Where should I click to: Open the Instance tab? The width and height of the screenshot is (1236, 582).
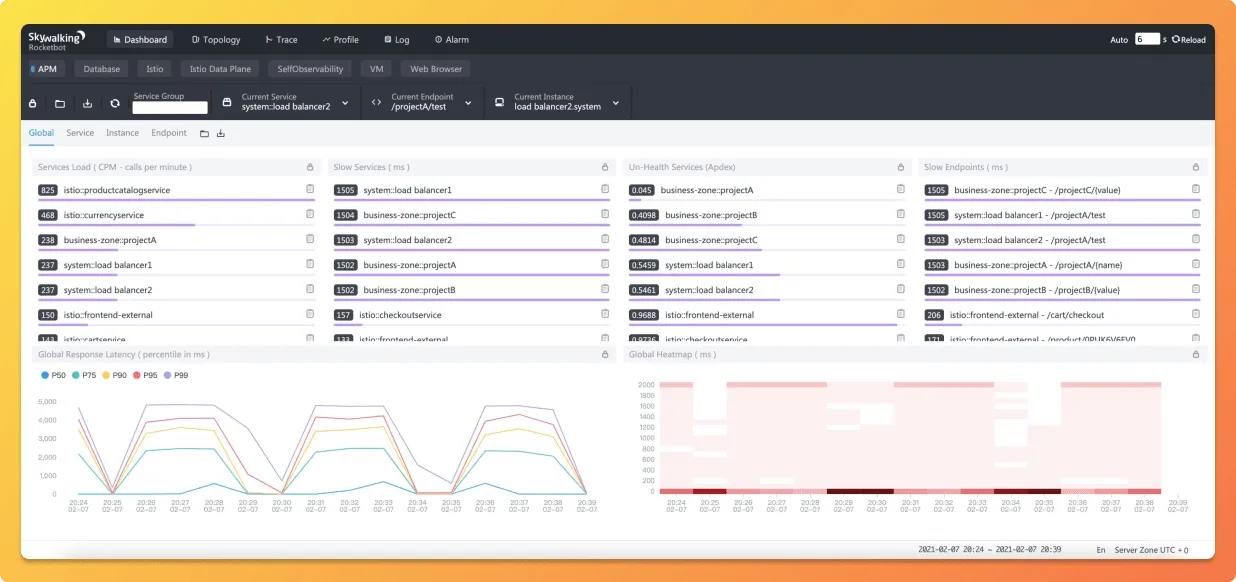(x=122, y=133)
